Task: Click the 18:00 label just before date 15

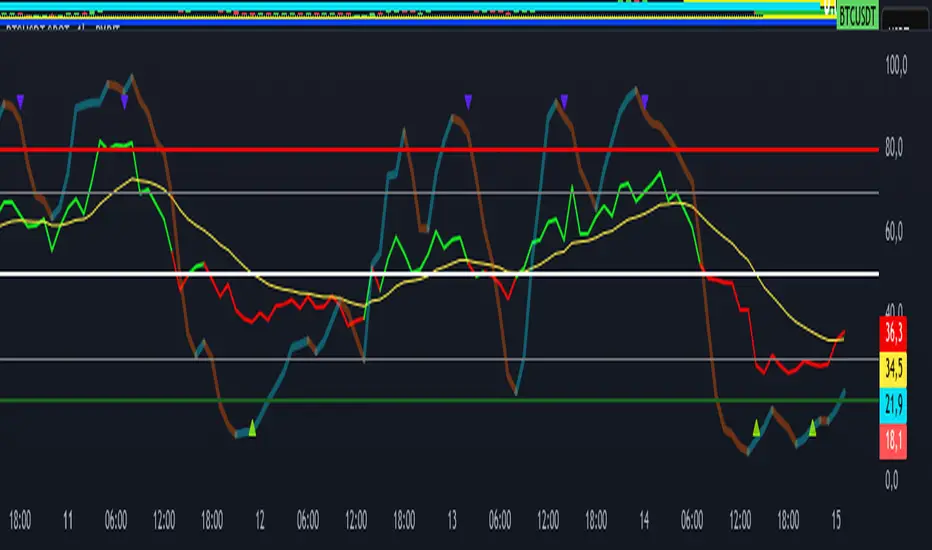Action: pos(788,520)
